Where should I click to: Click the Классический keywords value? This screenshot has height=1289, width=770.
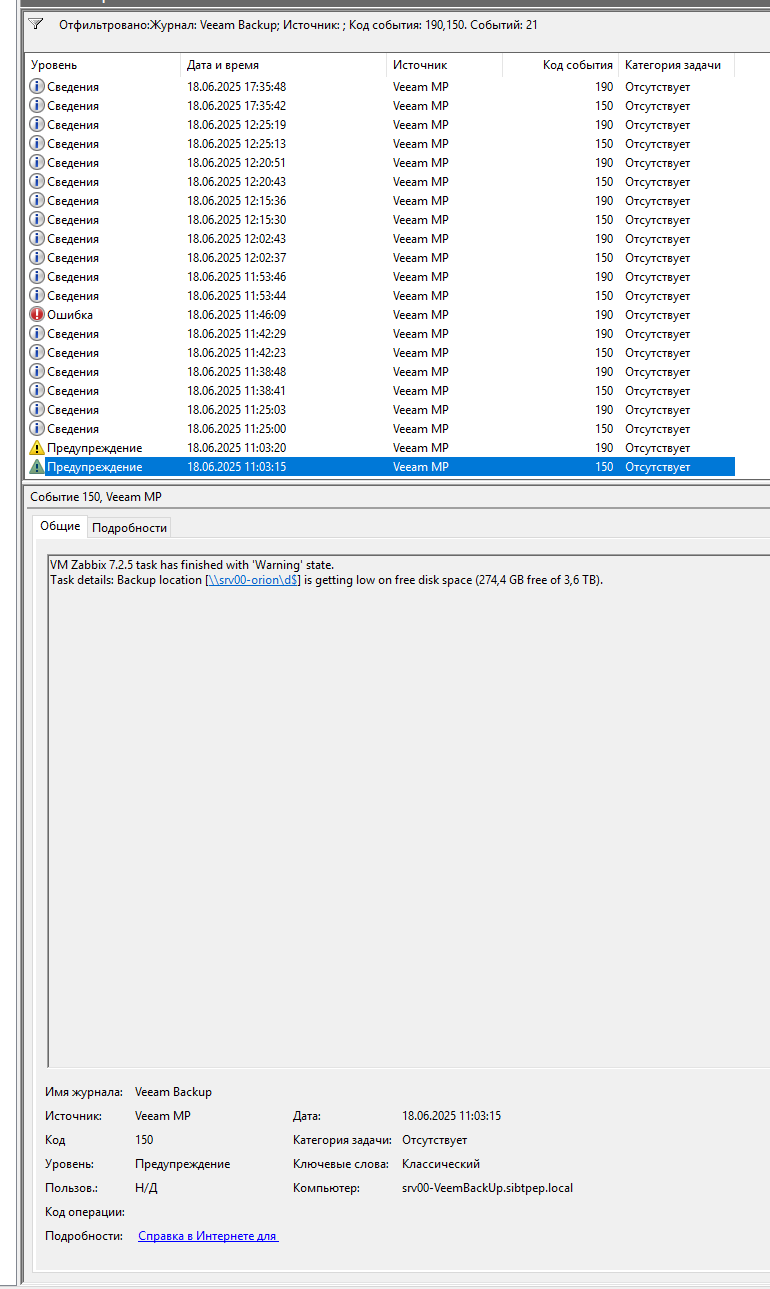click(x=441, y=1164)
